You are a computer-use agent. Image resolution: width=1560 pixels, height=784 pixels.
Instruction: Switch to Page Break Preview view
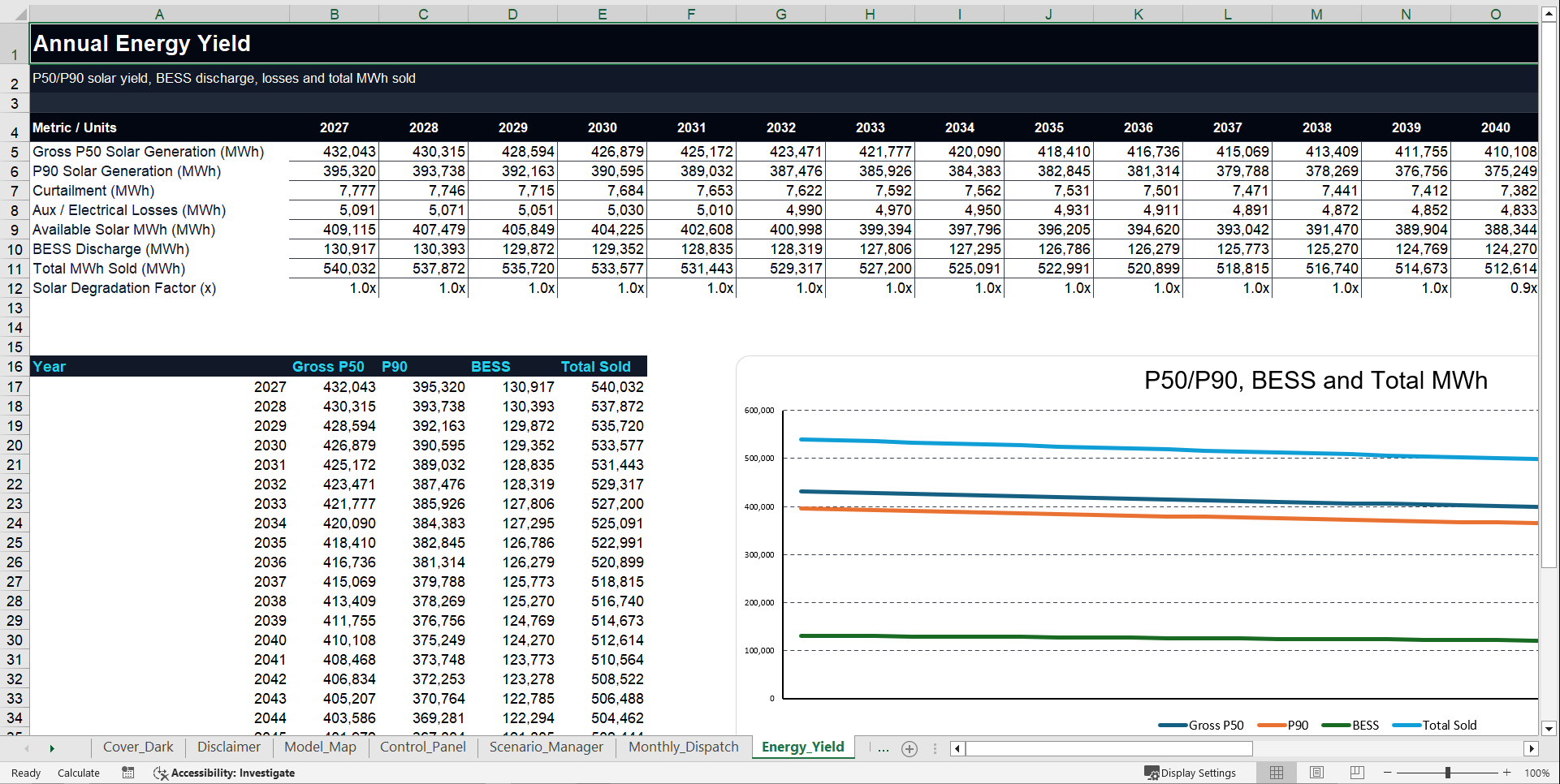pyautogui.click(x=1356, y=773)
